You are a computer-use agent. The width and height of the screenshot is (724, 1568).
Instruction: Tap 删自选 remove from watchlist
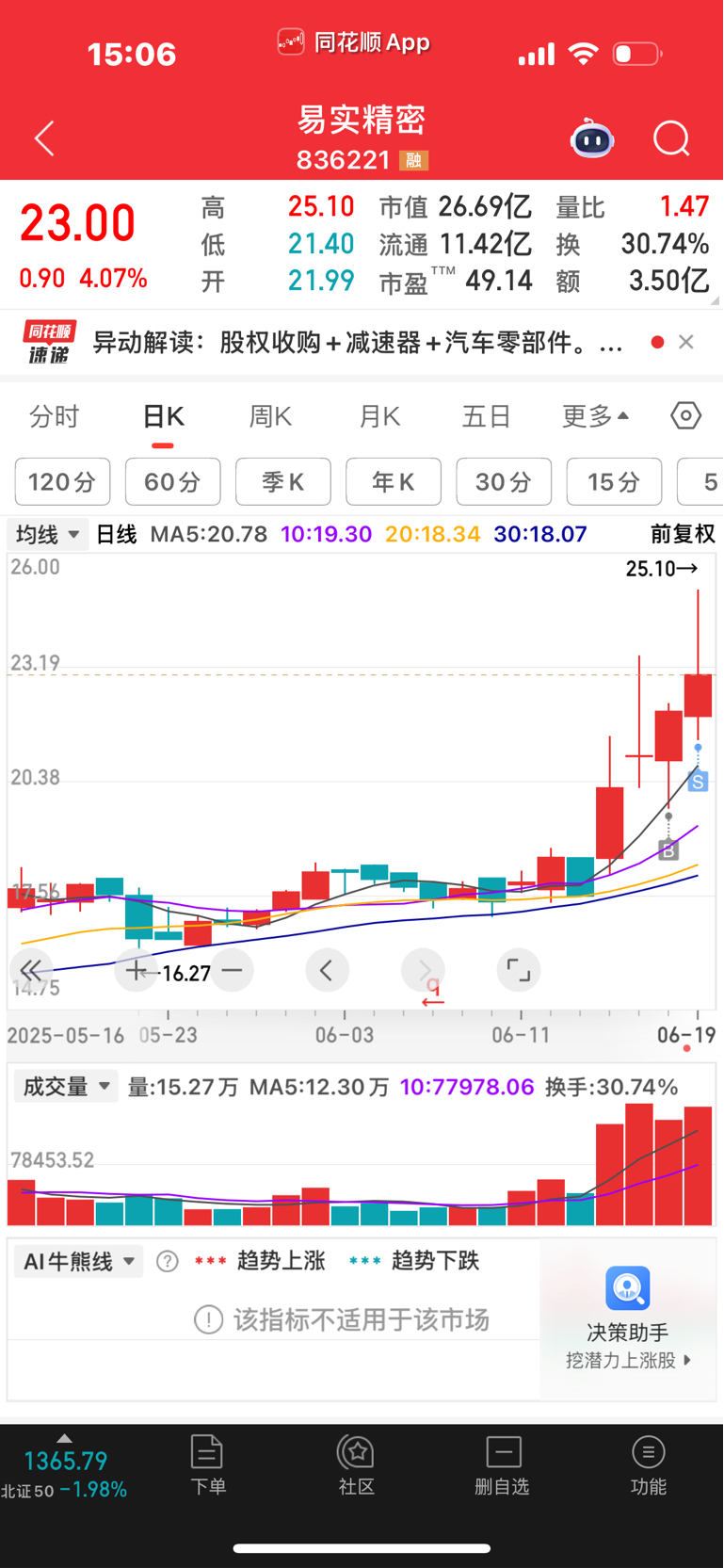point(503,1464)
